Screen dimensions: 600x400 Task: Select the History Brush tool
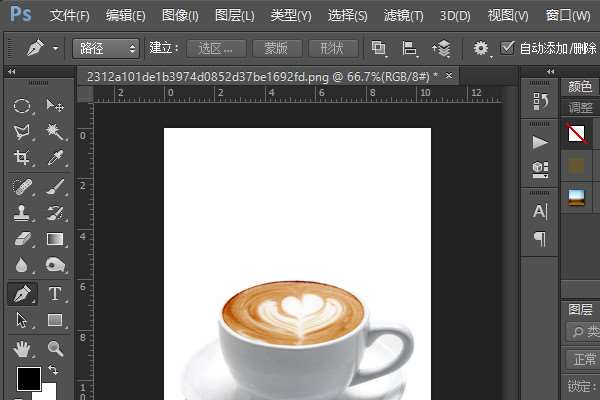point(55,213)
